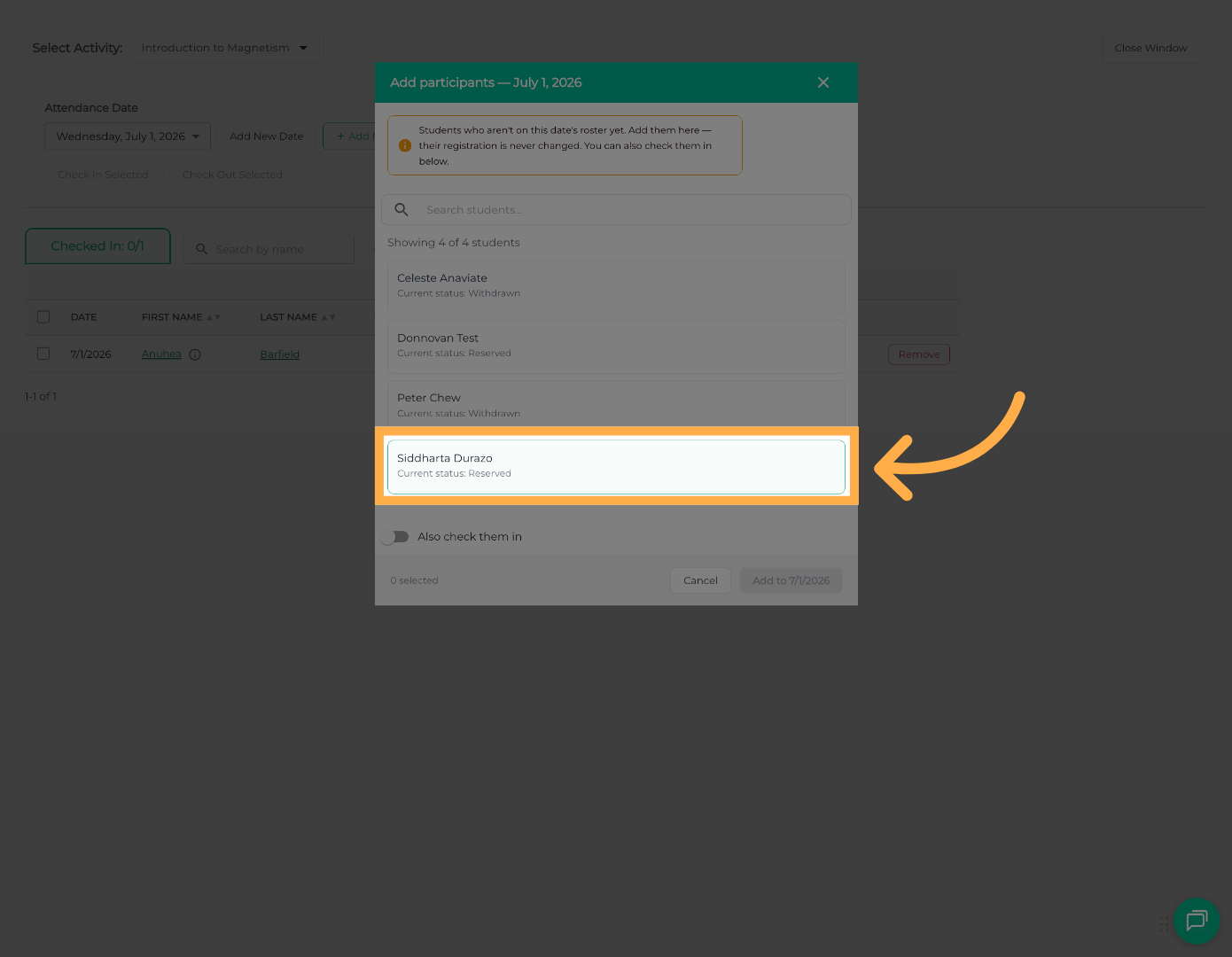
Task: Click the Search by name field
Action: pos(269,250)
